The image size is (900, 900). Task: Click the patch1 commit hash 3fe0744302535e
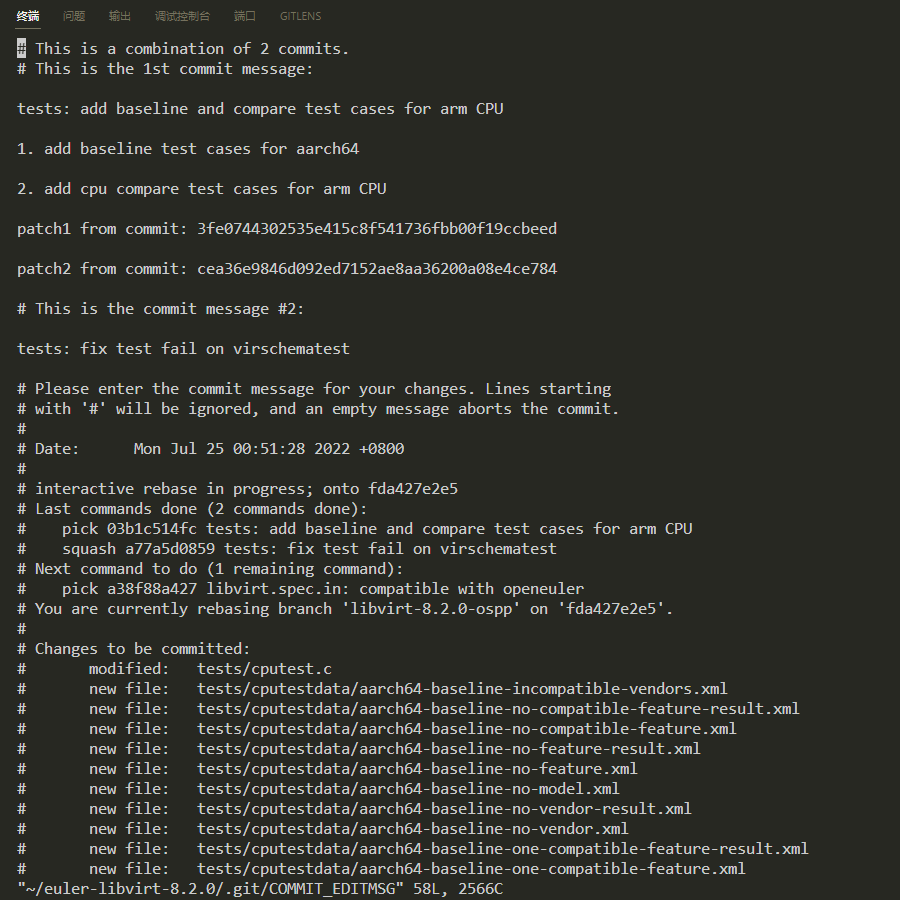tap(377, 229)
